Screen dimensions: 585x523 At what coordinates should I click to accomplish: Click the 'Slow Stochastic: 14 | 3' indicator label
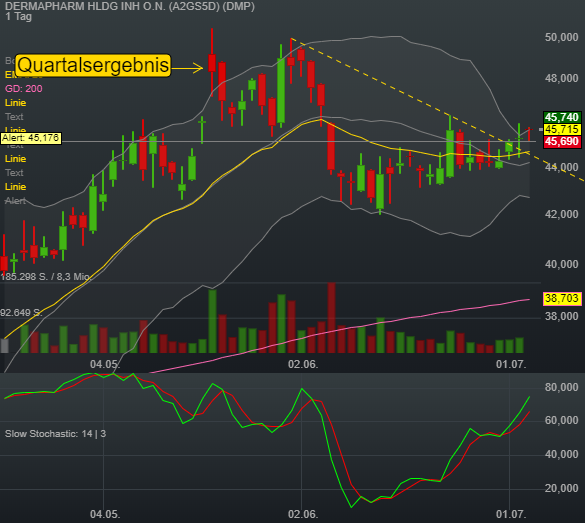pos(55,434)
